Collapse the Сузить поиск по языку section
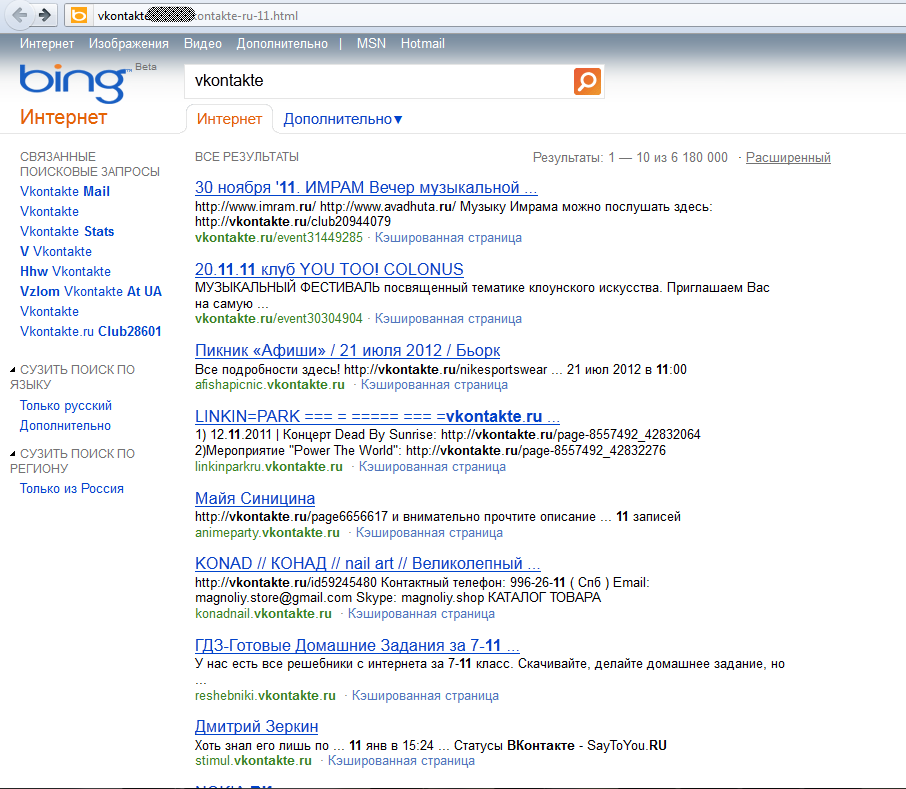906x789 pixels. [x=13, y=370]
